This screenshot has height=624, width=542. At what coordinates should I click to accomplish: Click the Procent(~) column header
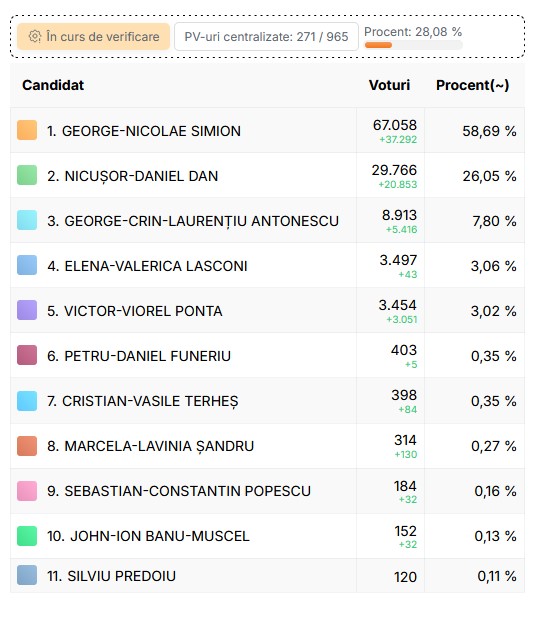472,85
